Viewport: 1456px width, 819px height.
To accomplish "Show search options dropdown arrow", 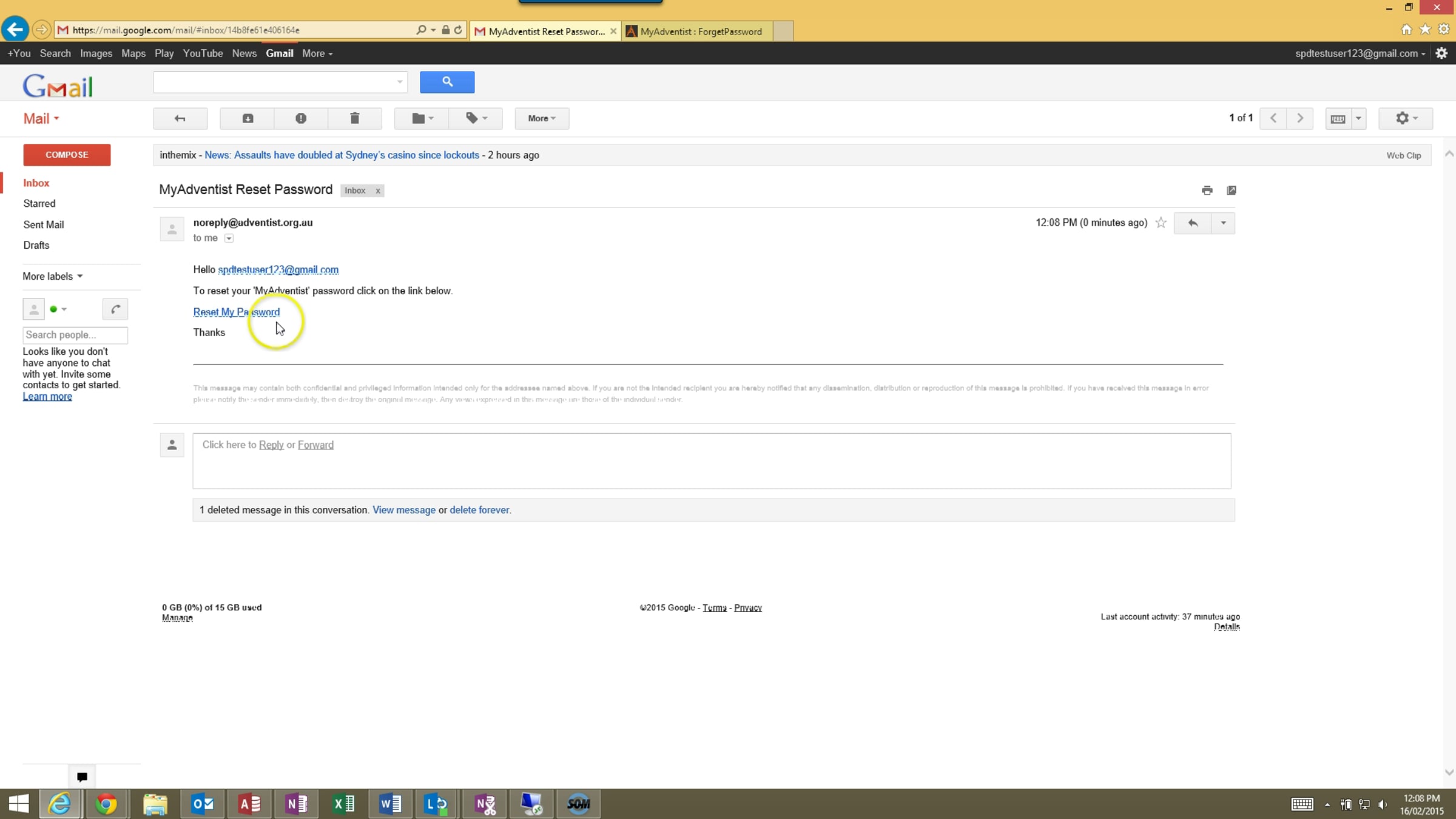I will pyautogui.click(x=400, y=82).
